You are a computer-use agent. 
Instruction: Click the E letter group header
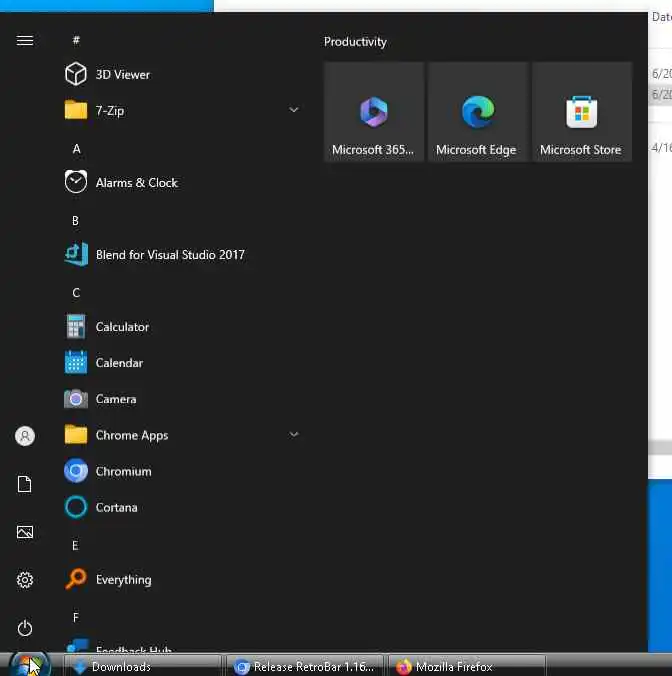(x=75, y=546)
